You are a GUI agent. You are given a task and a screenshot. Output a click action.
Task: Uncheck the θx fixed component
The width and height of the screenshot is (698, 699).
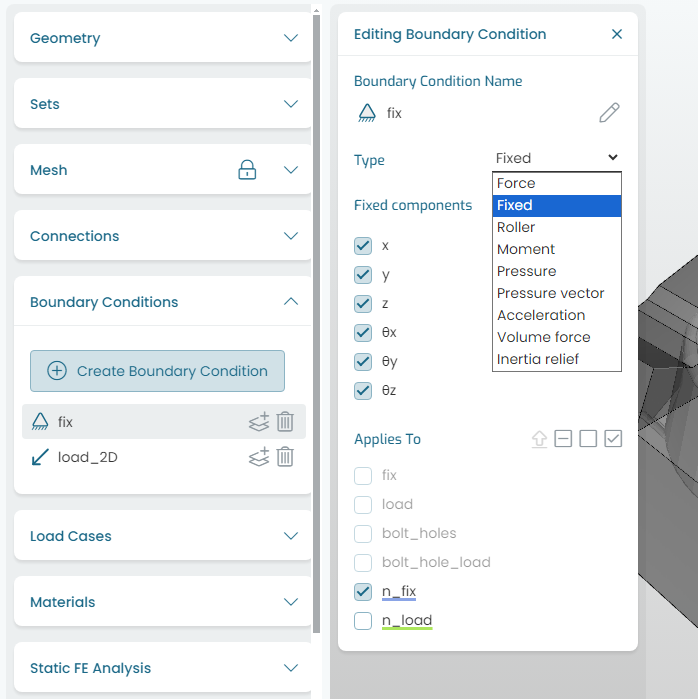click(363, 333)
